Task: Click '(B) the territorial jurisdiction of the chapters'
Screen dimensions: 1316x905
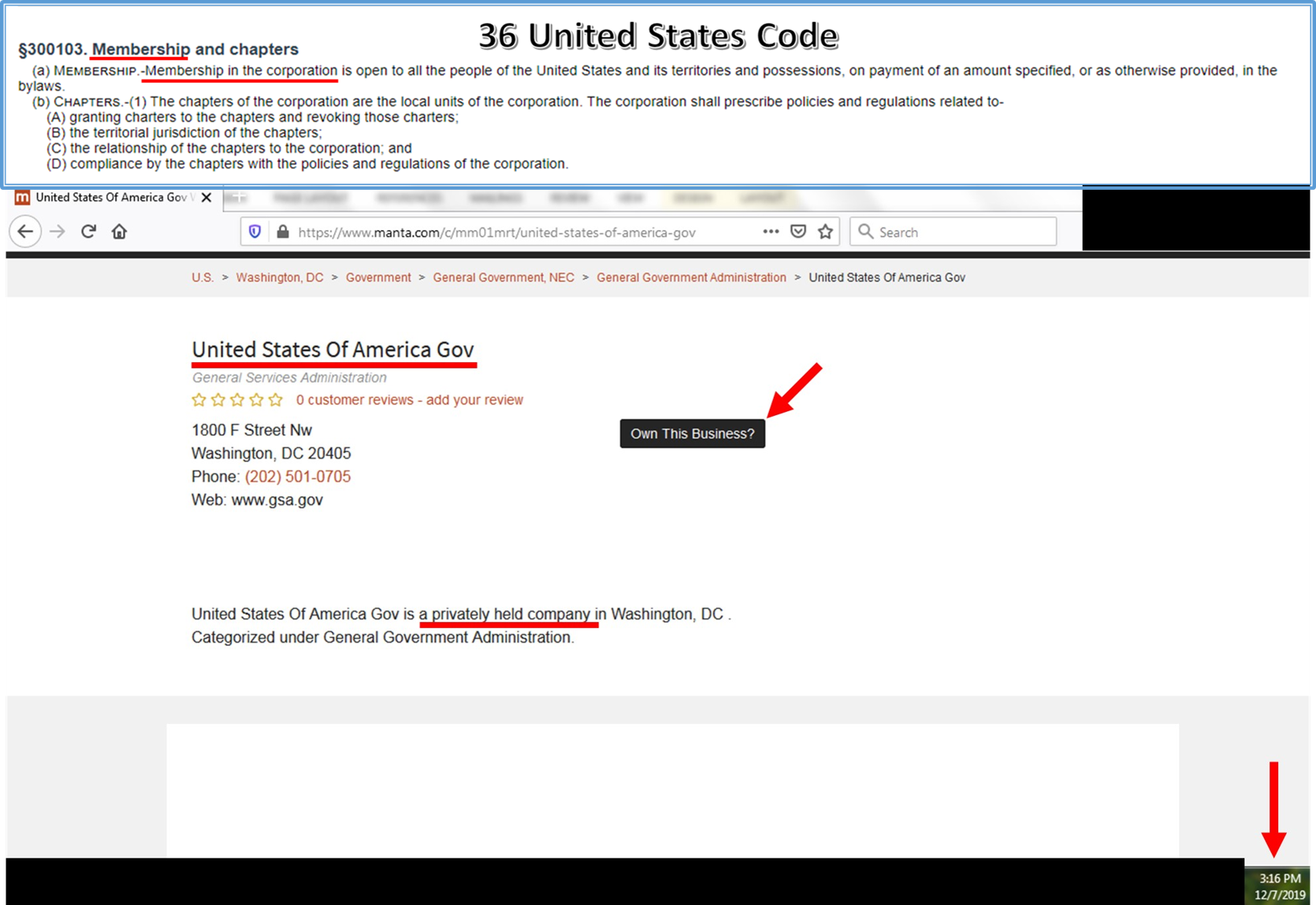Action: [x=184, y=133]
